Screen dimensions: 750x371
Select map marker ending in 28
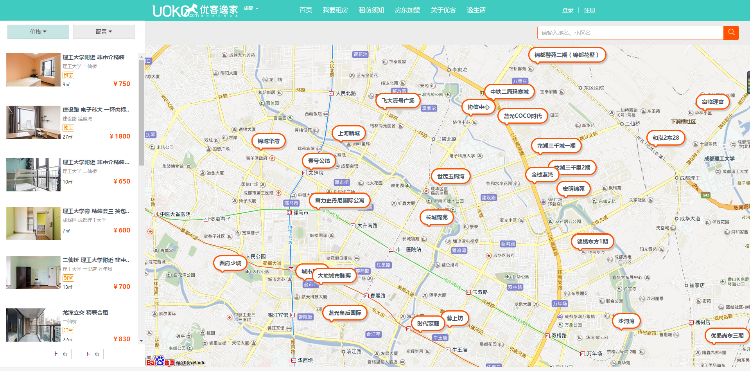point(666,138)
